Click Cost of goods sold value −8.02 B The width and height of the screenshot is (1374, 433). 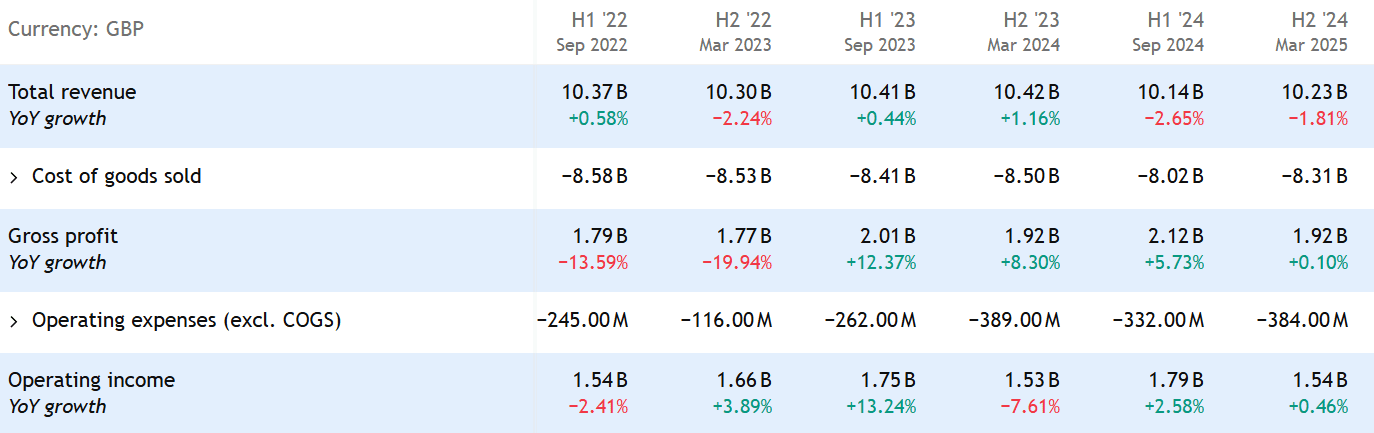[1169, 177]
